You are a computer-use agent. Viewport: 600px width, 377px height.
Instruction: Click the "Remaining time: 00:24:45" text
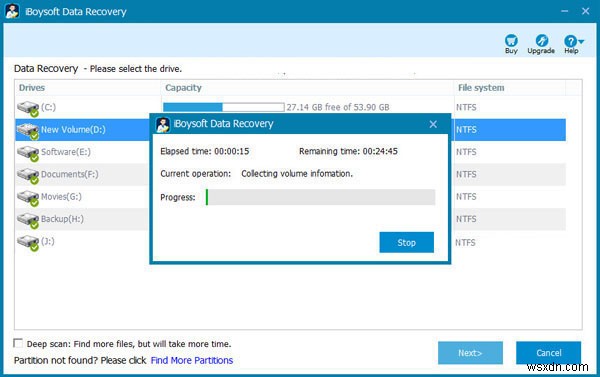348,151
